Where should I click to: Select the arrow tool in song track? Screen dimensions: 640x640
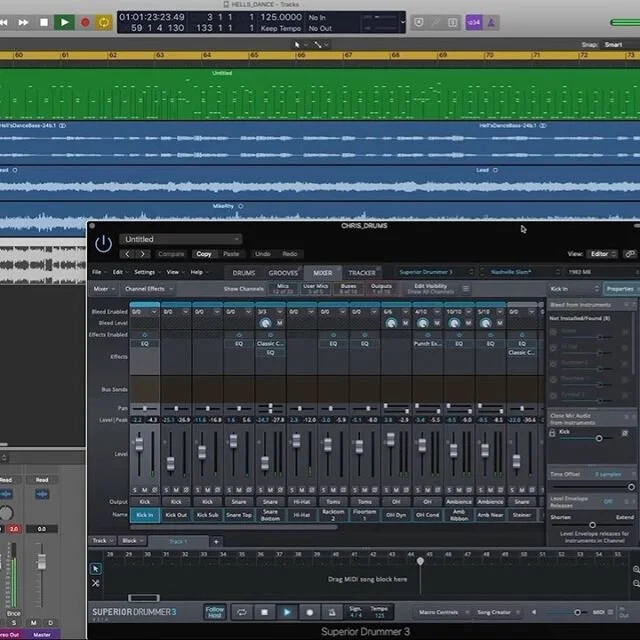pyautogui.click(x=96, y=569)
